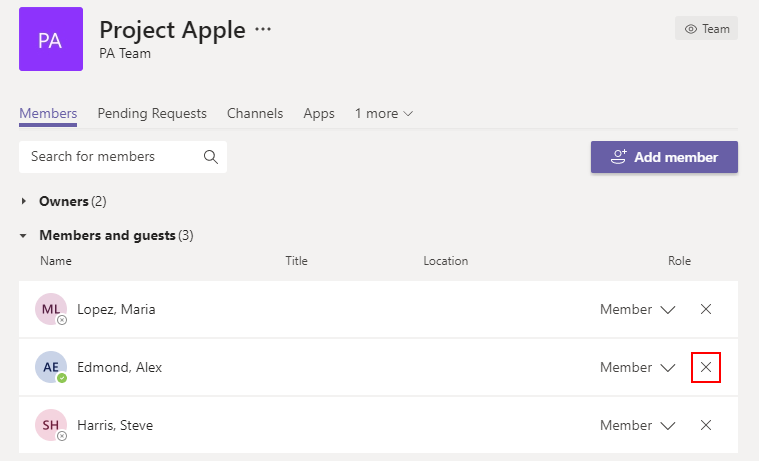Viewport: 759px width, 461px height.
Task: Open the 1 more tab dropdown
Action: coord(383,113)
